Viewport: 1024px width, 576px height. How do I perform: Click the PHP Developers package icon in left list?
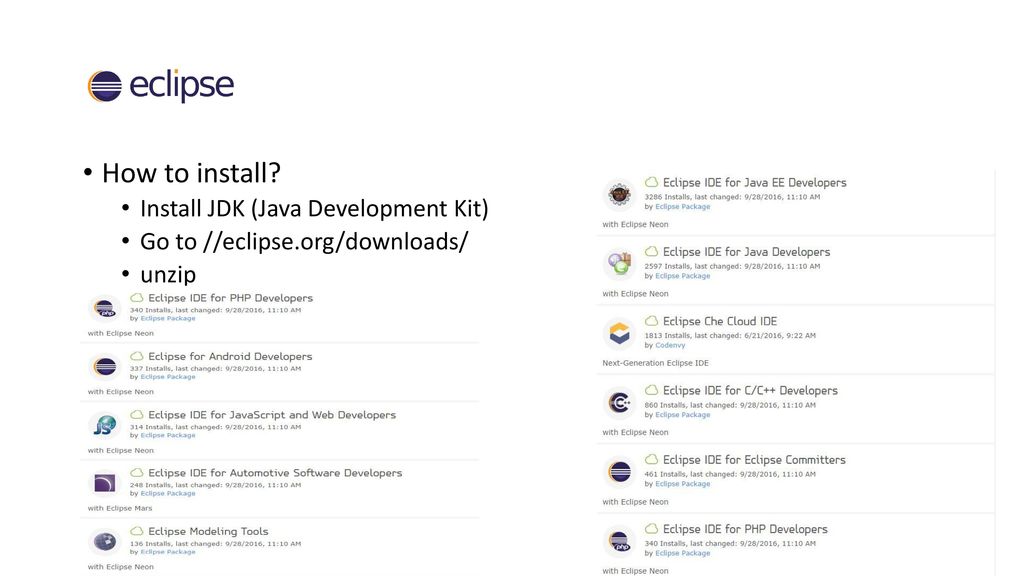coord(104,308)
